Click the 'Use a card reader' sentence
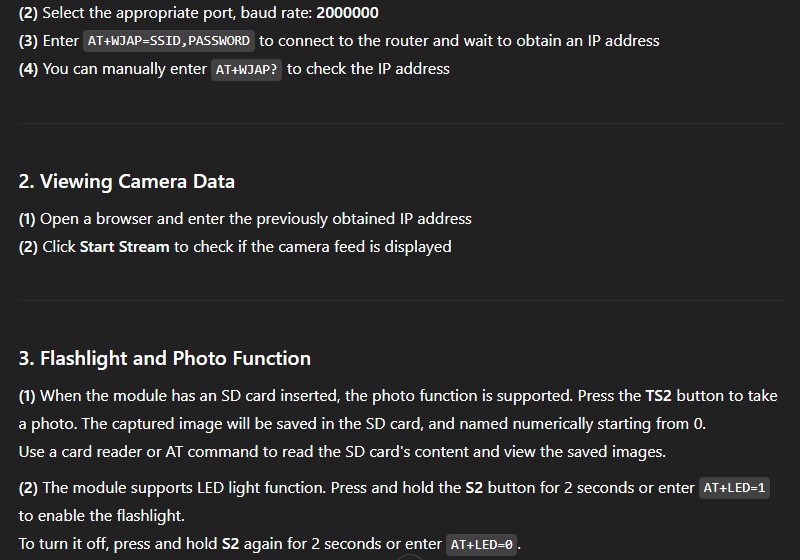800x560 pixels. (x=342, y=452)
